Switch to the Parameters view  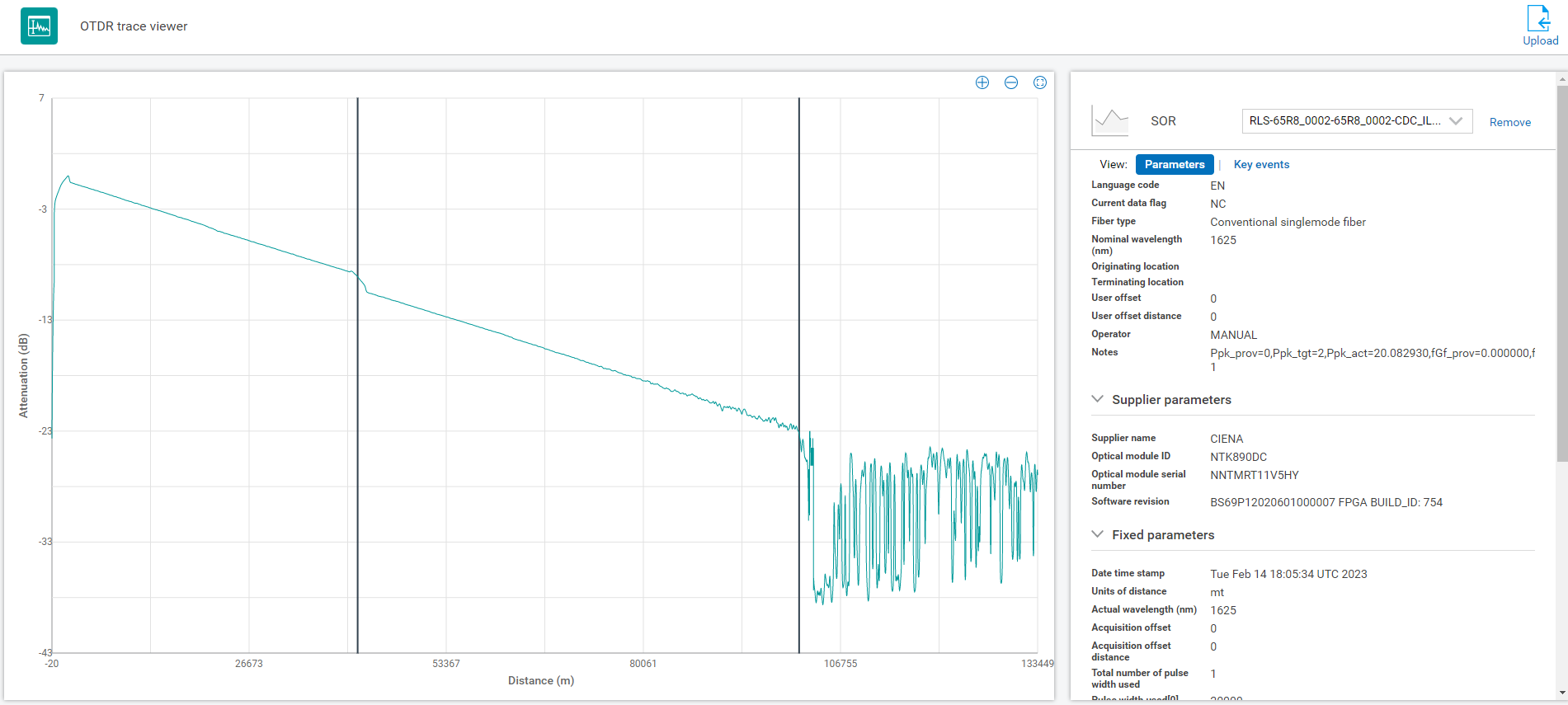[x=1175, y=164]
